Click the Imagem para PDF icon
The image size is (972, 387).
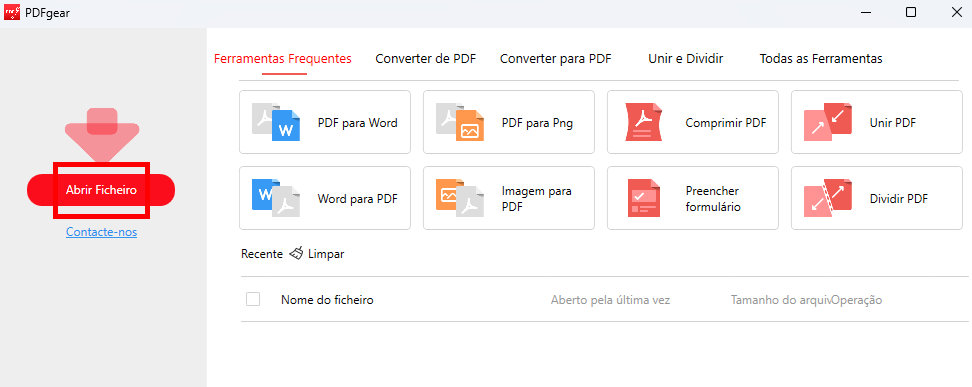[x=460, y=198]
